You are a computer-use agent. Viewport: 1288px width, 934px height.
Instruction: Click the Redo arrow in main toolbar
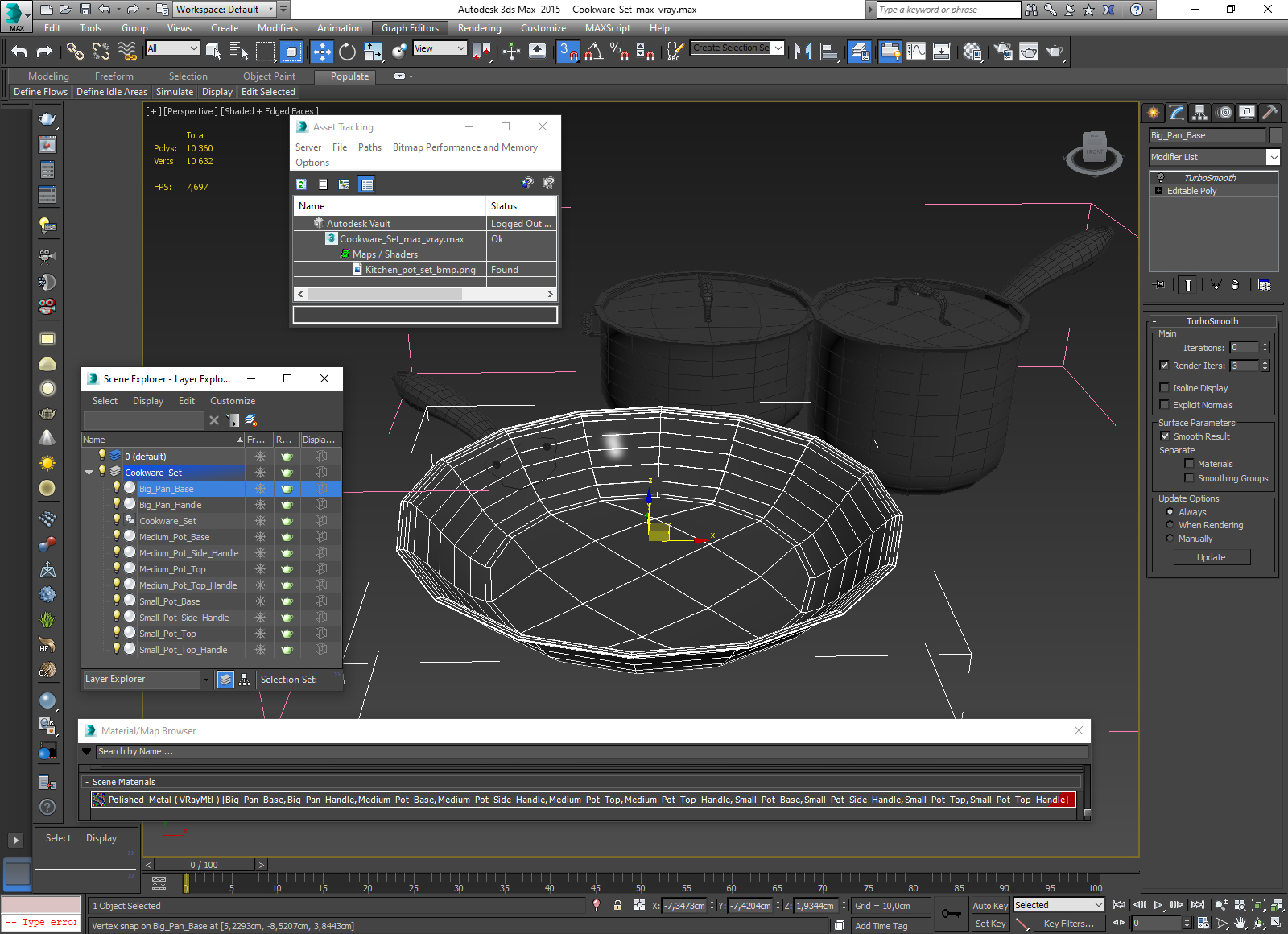pos(44,52)
